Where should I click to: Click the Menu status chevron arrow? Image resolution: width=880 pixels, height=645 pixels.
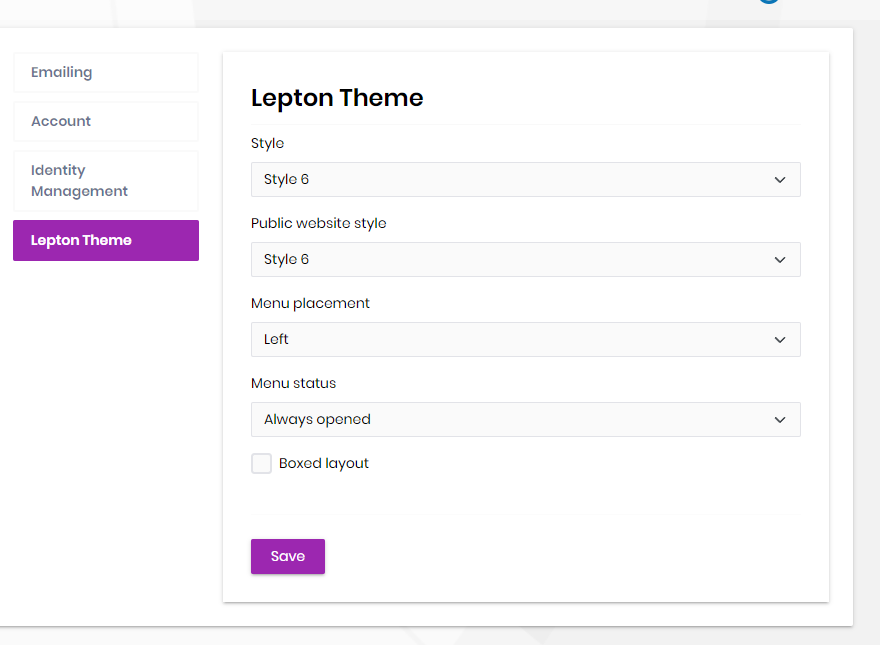click(x=780, y=420)
